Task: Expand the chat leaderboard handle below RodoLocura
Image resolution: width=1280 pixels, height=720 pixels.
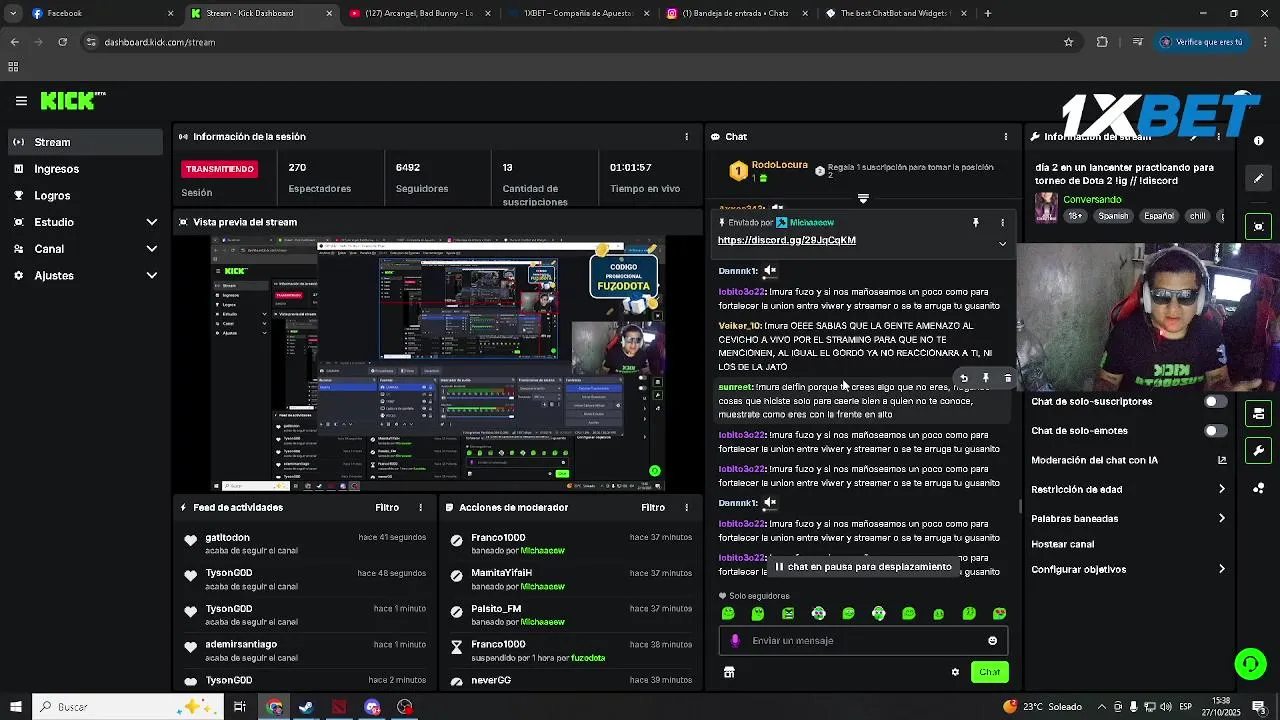Action: click(x=863, y=199)
